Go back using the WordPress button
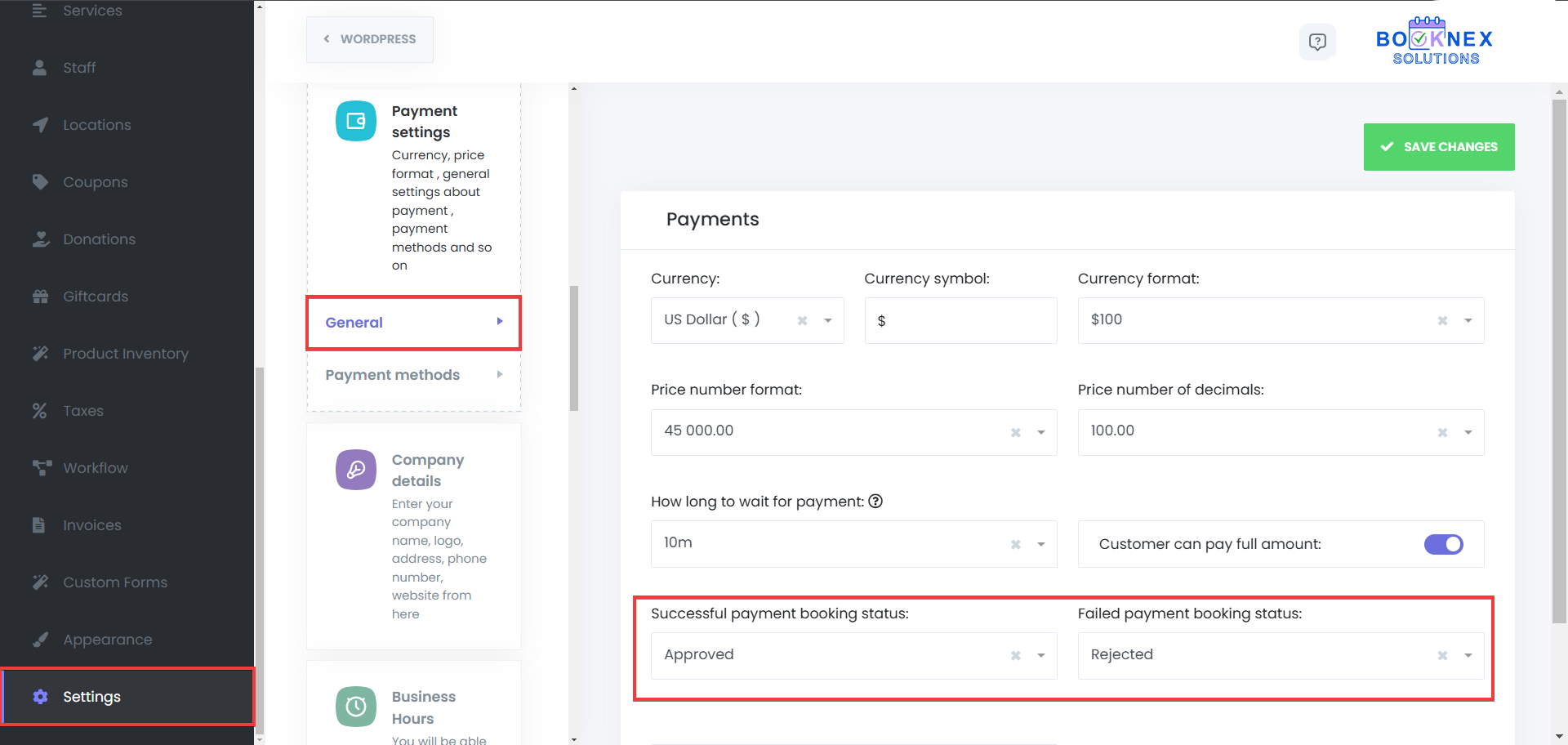Image resolution: width=1568 pixels, height=745 pixels. pyautogui.click(x=369, y=38)
